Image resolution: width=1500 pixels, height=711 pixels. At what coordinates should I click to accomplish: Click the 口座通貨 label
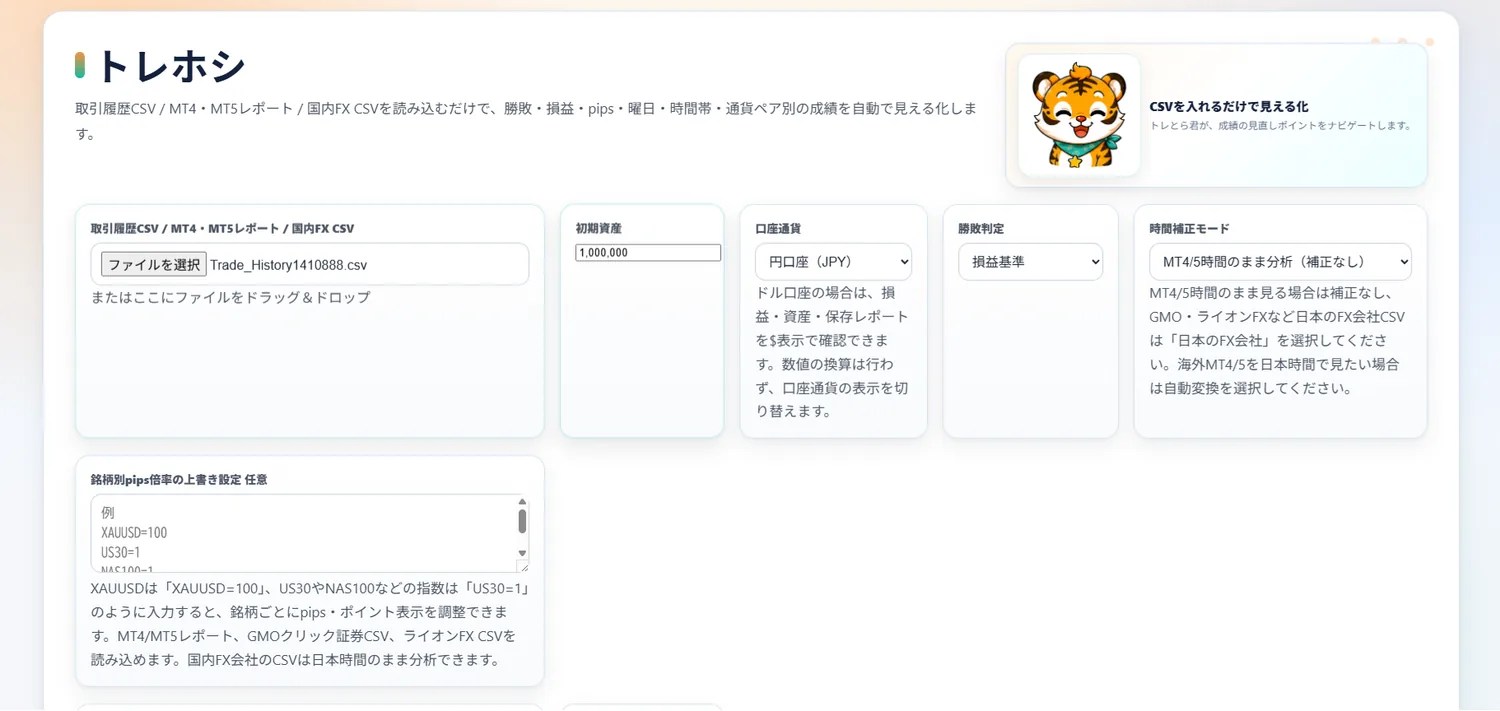(x=778, y=229)
